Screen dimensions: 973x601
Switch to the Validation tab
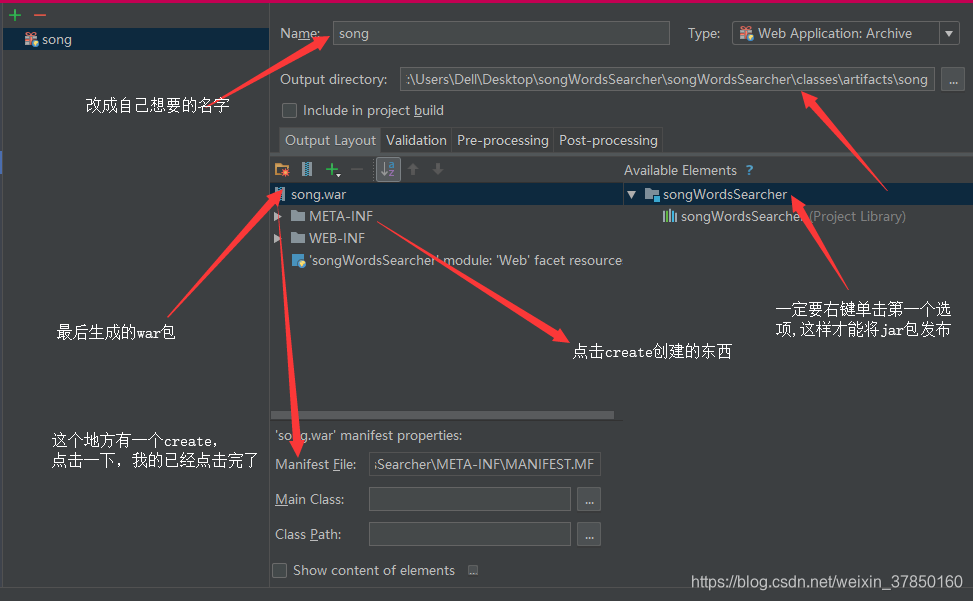416,140
